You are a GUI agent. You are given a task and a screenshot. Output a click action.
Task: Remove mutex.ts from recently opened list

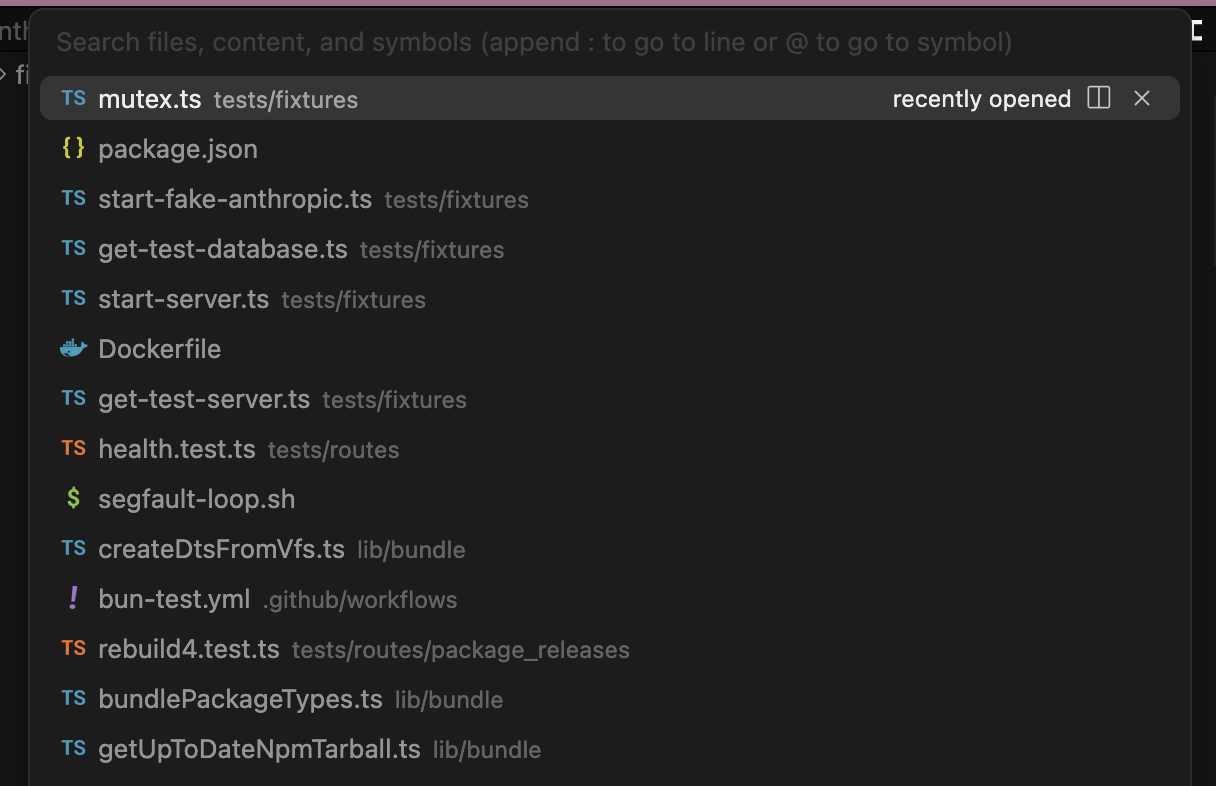click(x=1142, y=98)
